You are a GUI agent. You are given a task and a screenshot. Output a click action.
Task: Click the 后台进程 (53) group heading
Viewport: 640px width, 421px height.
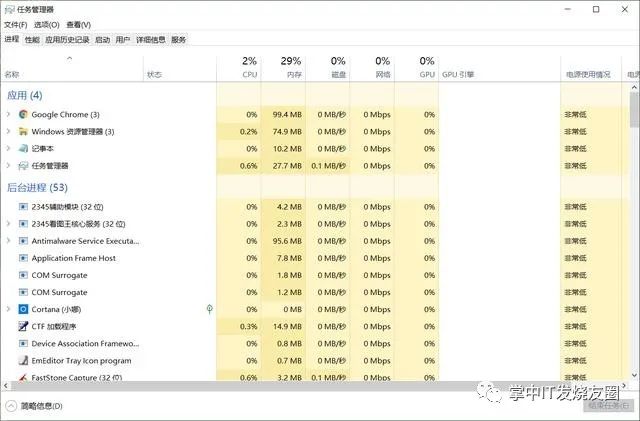click(x=37, y=187)
